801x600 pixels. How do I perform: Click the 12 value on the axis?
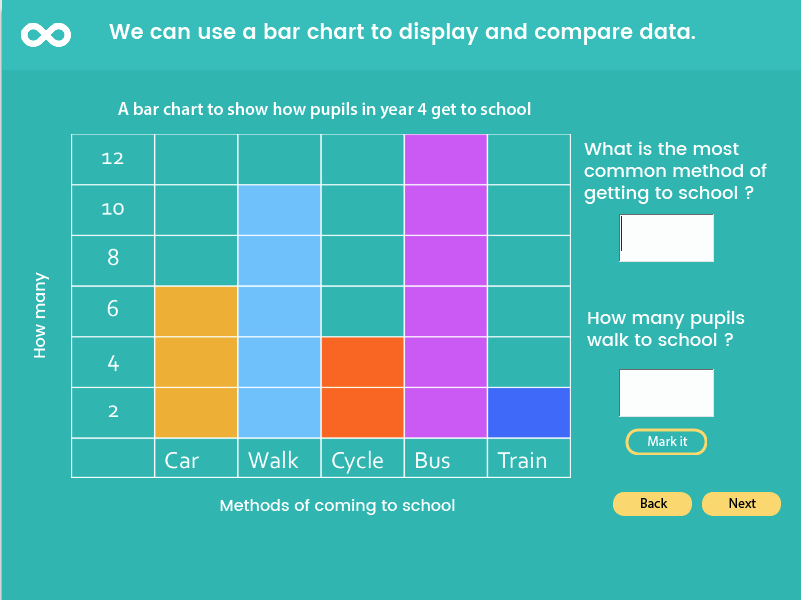(x=113, y=158)
